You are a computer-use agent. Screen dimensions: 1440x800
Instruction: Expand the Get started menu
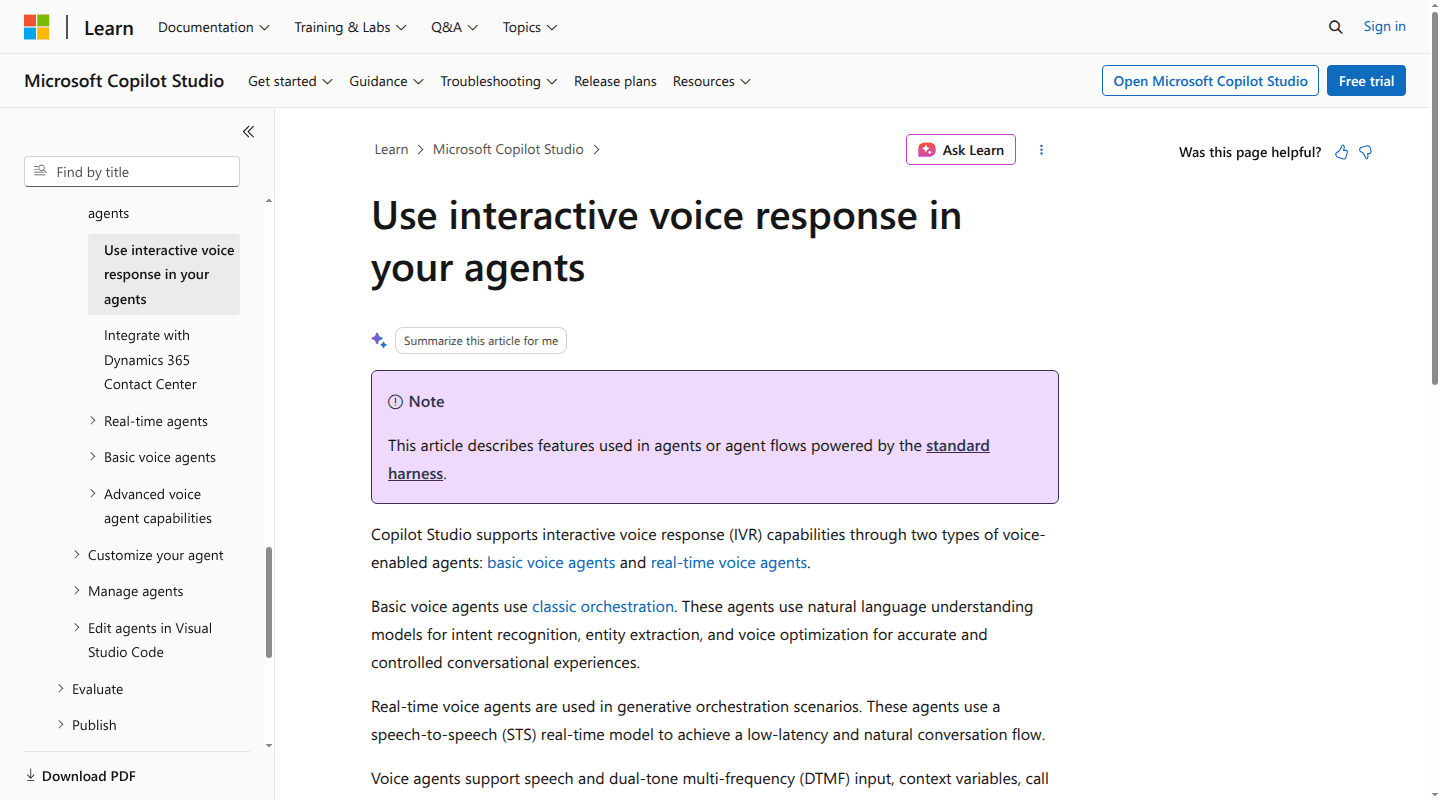point(290,81)
